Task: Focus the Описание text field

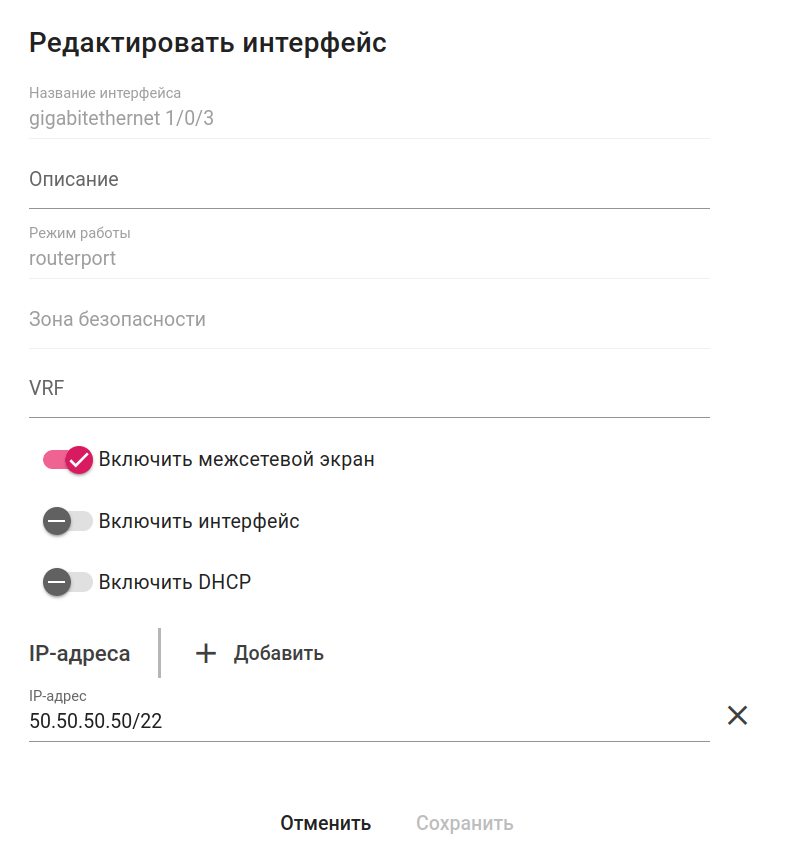Action: 368,180
